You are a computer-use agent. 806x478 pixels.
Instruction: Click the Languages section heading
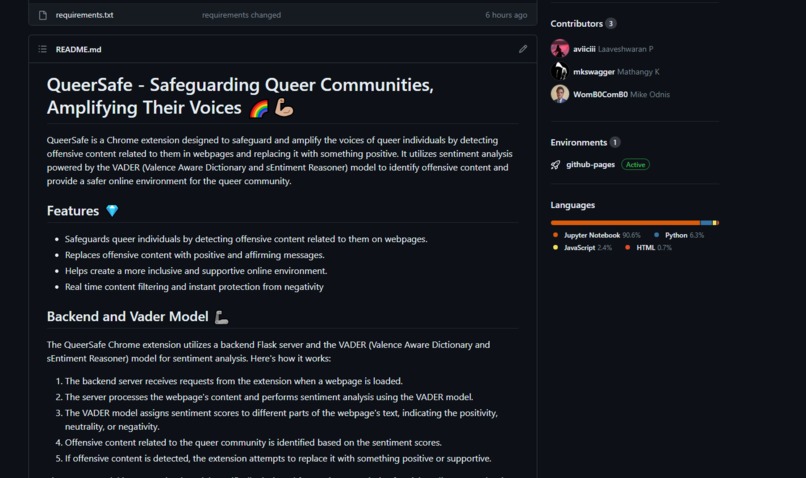[x=572, y=205]
